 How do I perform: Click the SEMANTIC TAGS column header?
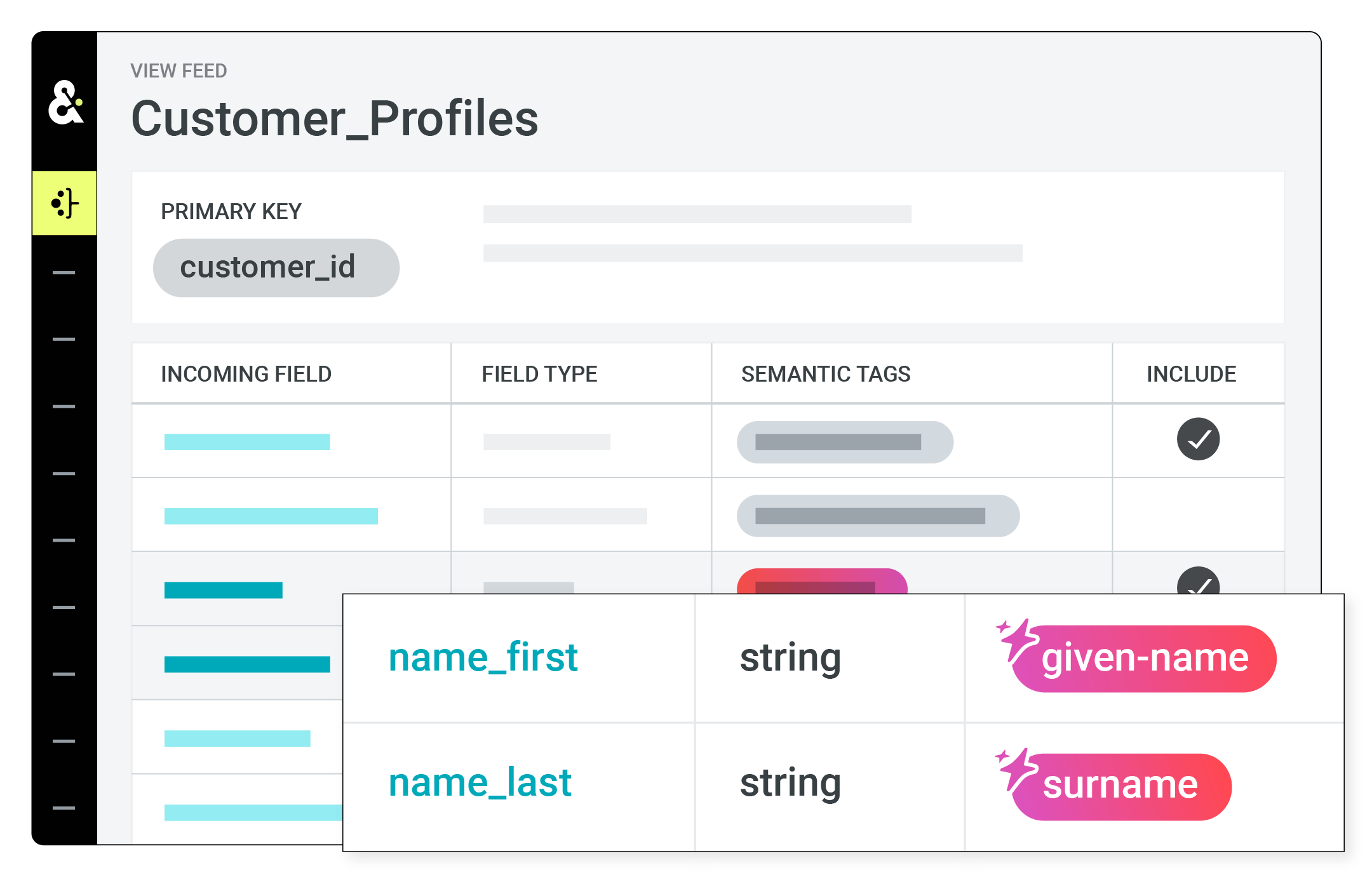(826, 374)
